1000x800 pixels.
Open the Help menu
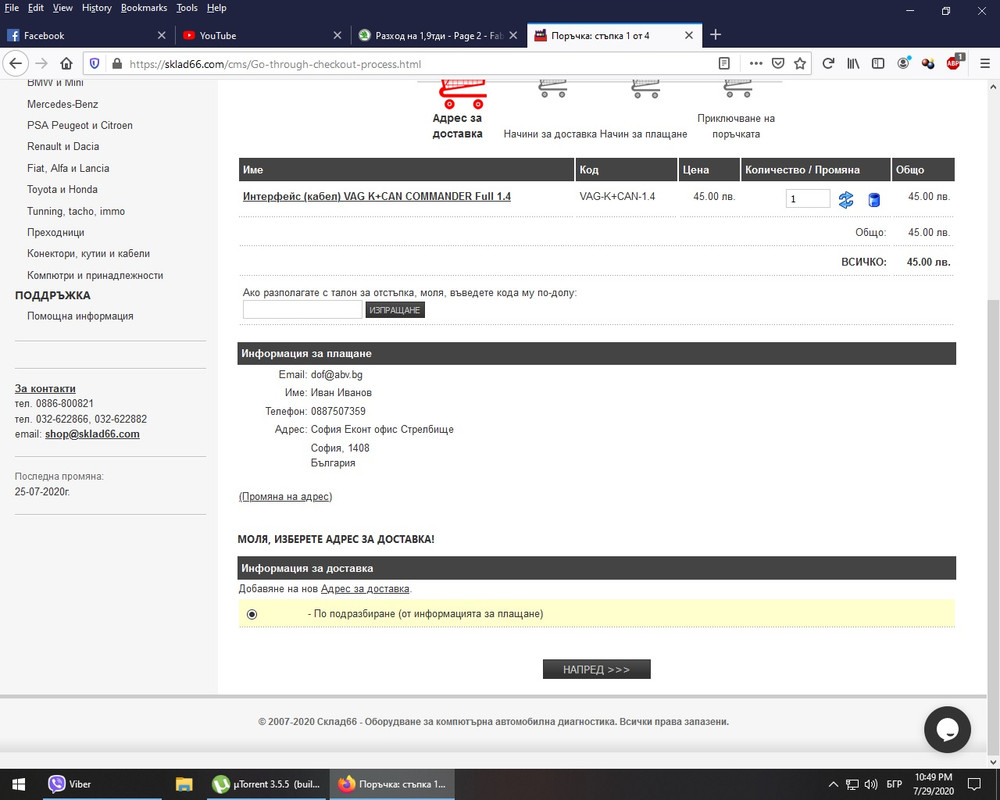(x=216, y=8)
